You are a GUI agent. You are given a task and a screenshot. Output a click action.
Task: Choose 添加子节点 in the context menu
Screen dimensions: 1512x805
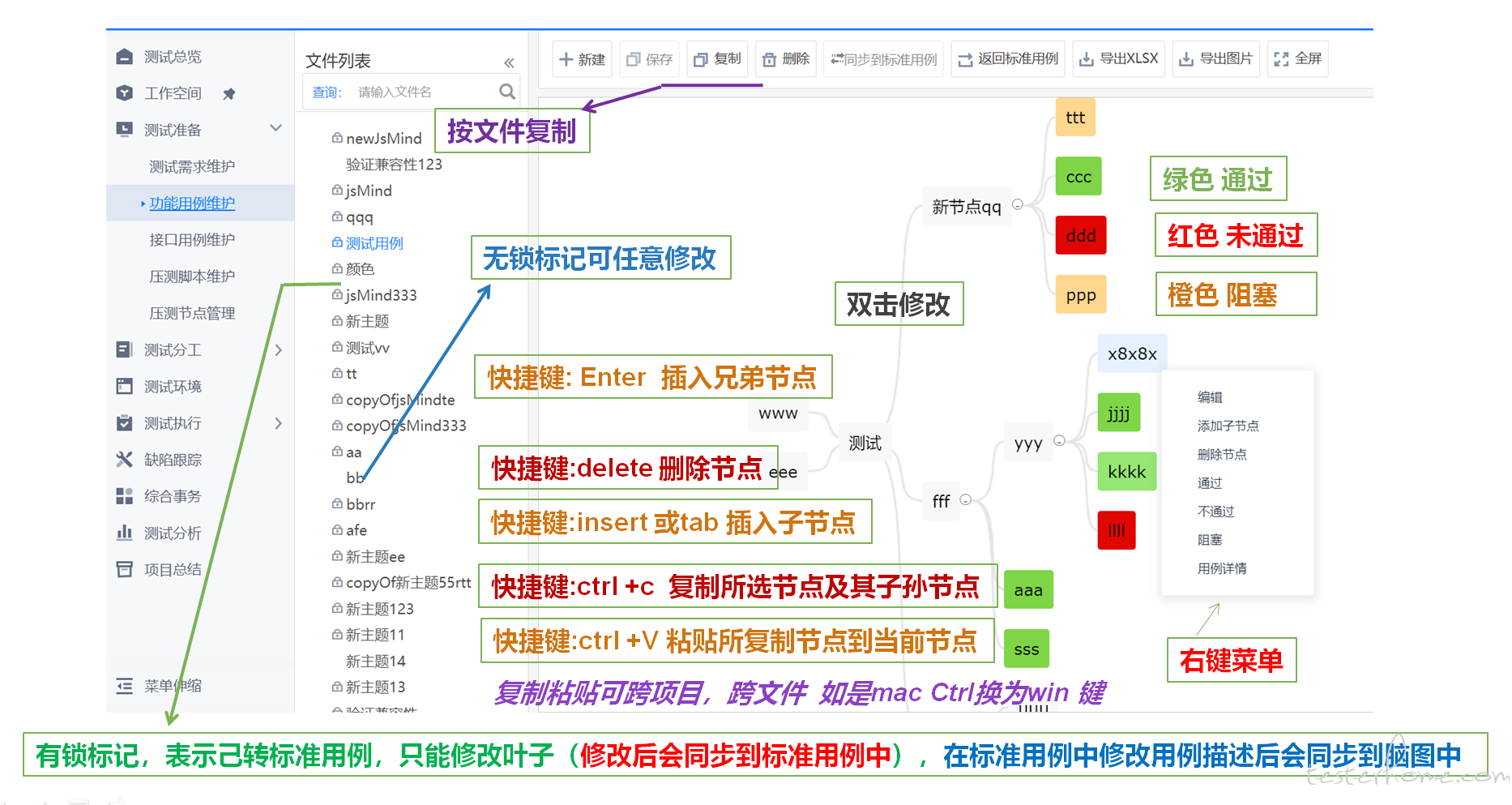point(1228,426)
